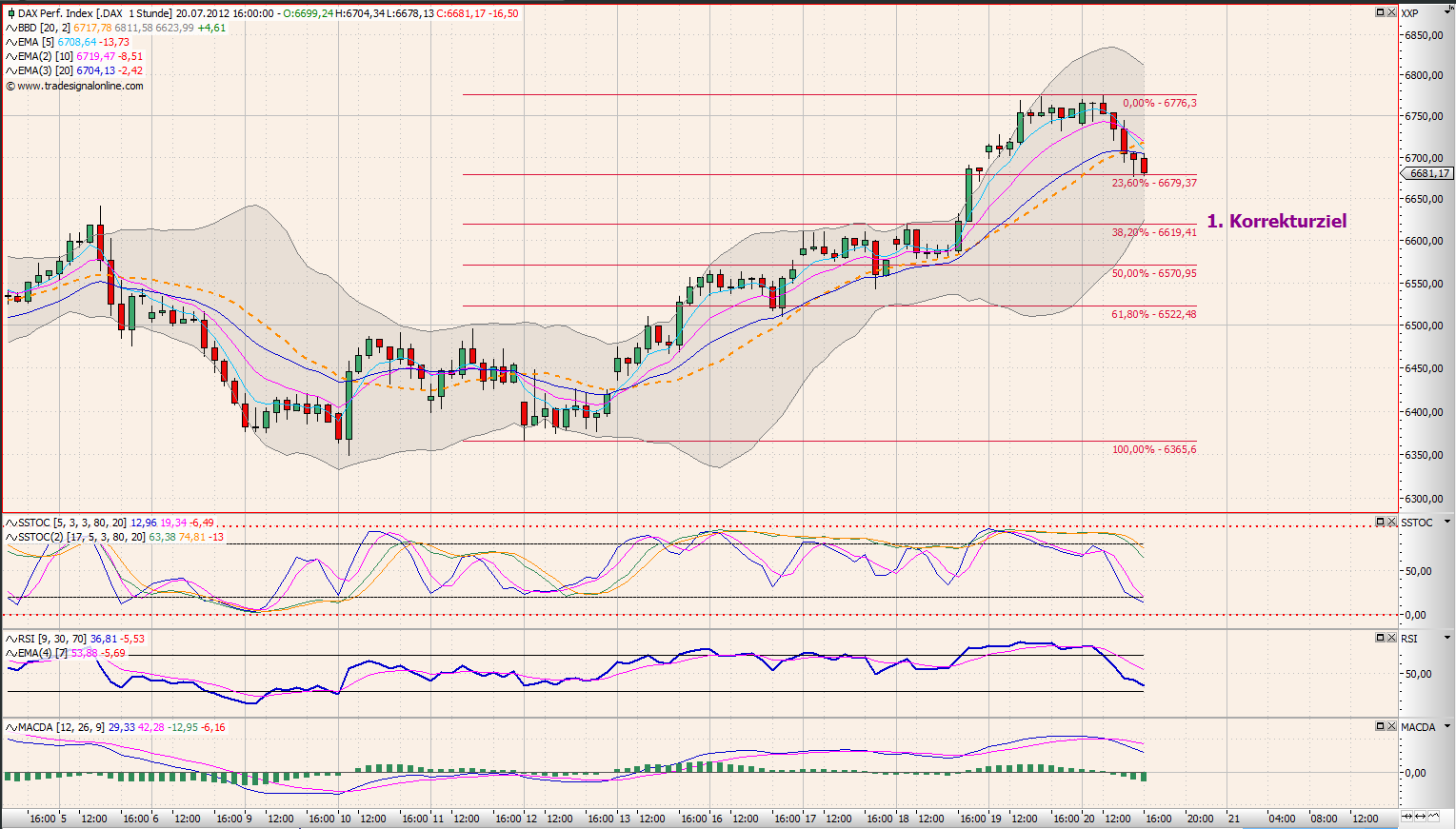
Task: Maximize the RSI indicator pane
Action: click(1380, 638)
